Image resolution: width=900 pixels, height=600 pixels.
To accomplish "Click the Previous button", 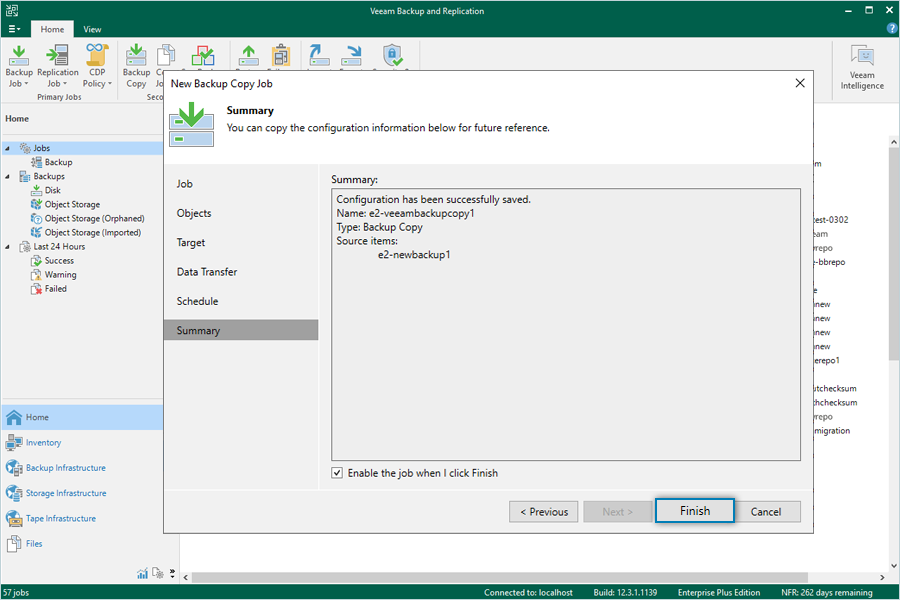I will point(544,512).
